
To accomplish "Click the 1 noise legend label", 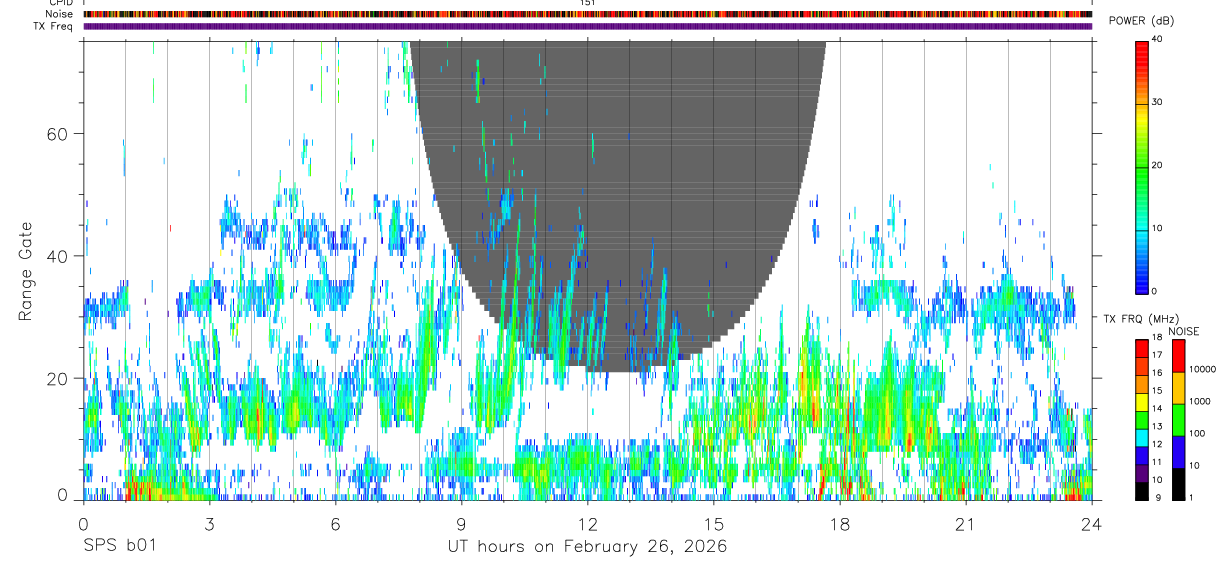I will pos(1191,498).
